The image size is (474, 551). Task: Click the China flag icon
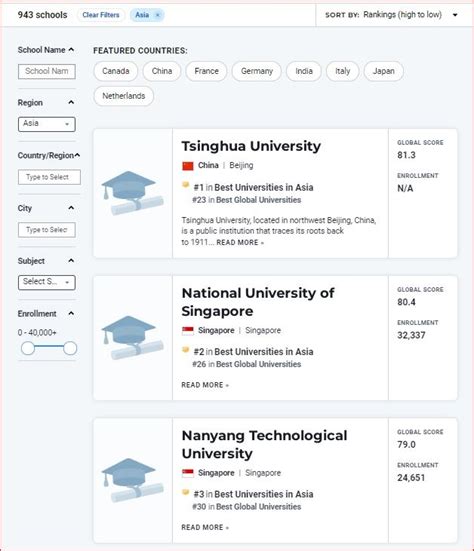point(188,166)
